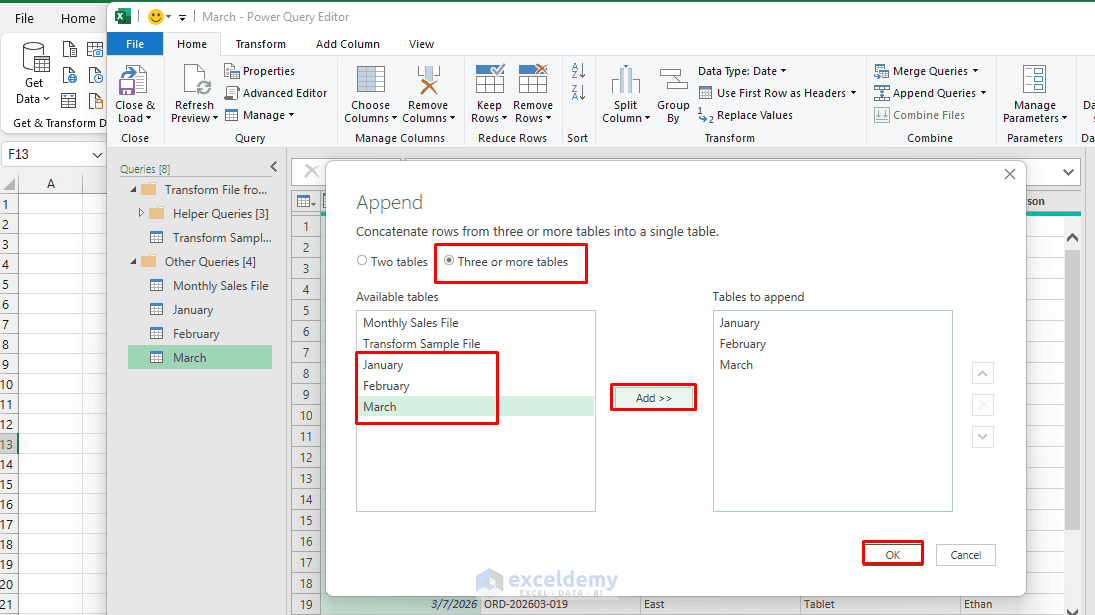Collapse the Queries pane chevron
The height and width of the screenshot is (615, 1095).
pos(274,167)
